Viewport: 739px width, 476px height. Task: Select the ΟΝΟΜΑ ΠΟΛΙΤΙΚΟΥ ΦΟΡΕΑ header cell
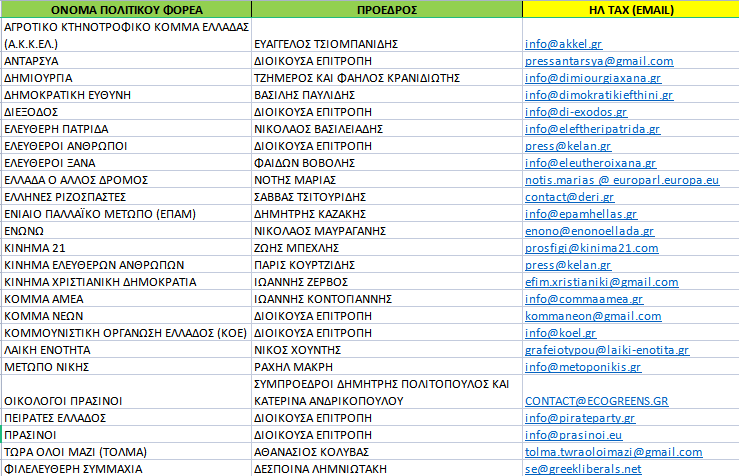124,9
